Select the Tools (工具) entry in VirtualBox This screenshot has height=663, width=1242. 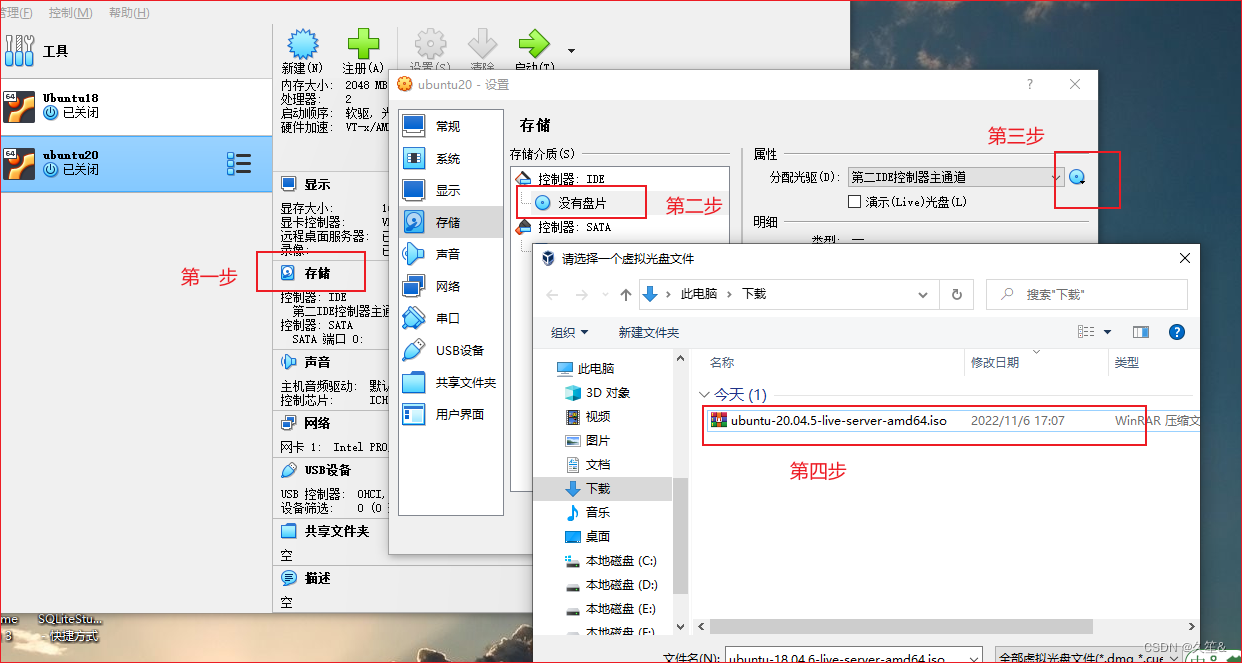136,50
